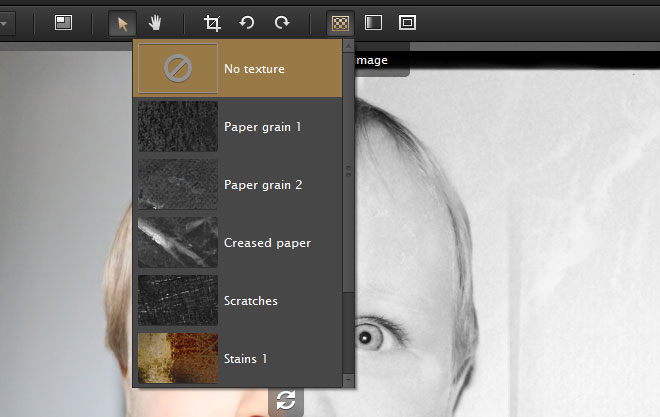Open the texture picker icon
The image size is (660, 417).
point(340,23)
